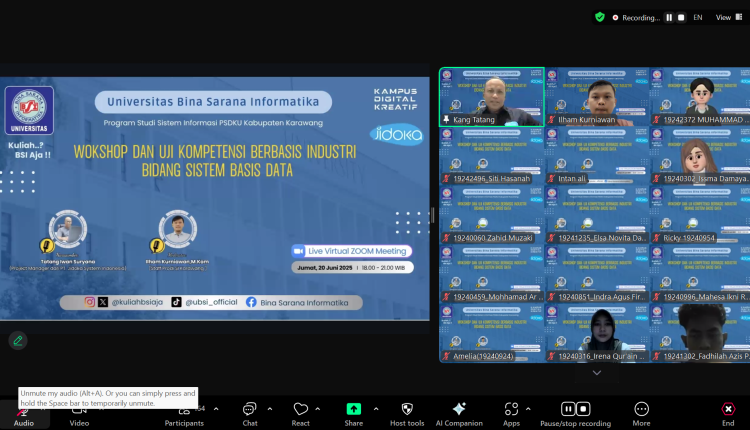This screenshot has height=430, width=750.
Task: Open the More options menu
Action: click(x=641, y=415)
